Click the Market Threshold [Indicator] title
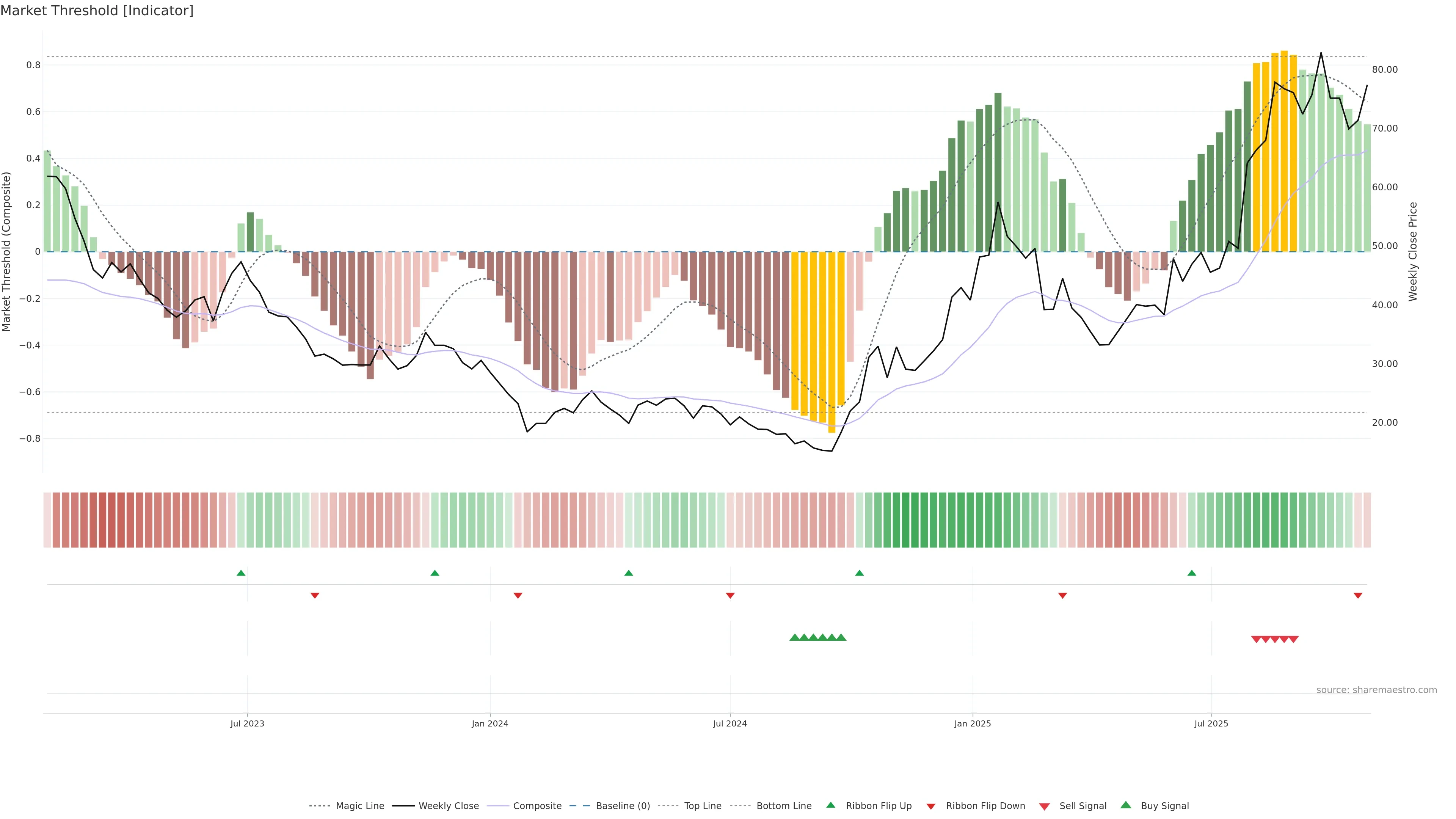The width and height of the screenshot is (1456, 819). tap(97, 11)
